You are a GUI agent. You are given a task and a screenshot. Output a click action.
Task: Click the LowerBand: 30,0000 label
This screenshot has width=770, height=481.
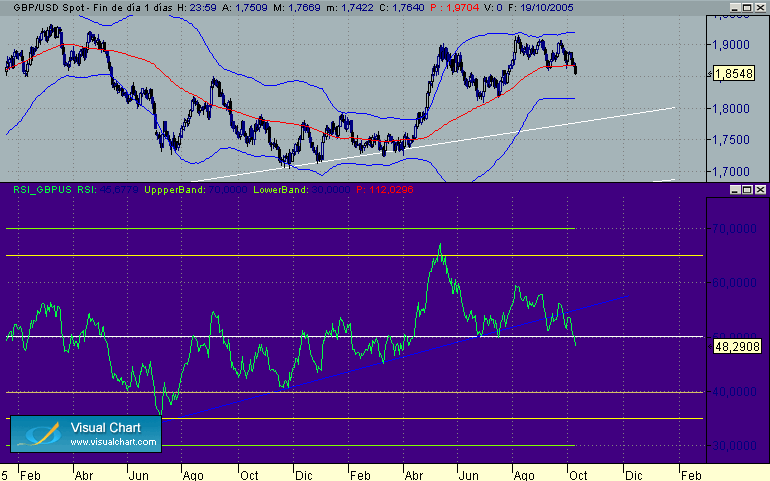[302, 190]
